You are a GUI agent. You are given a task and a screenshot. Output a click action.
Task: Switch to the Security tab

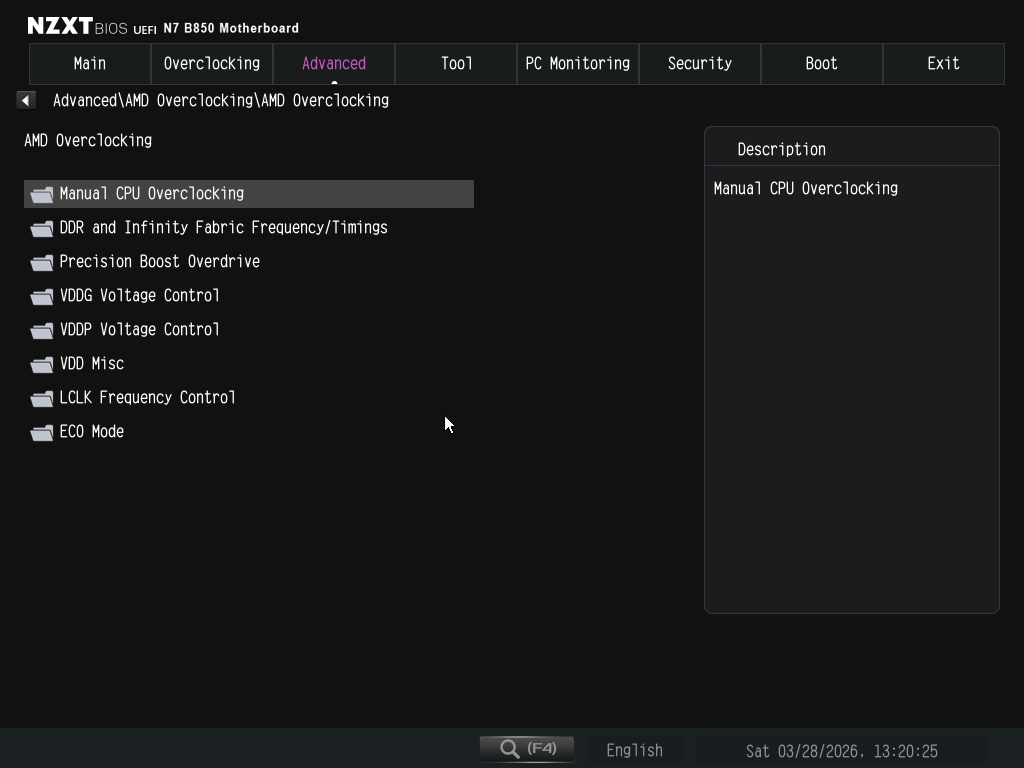click(x=699, y=64)
